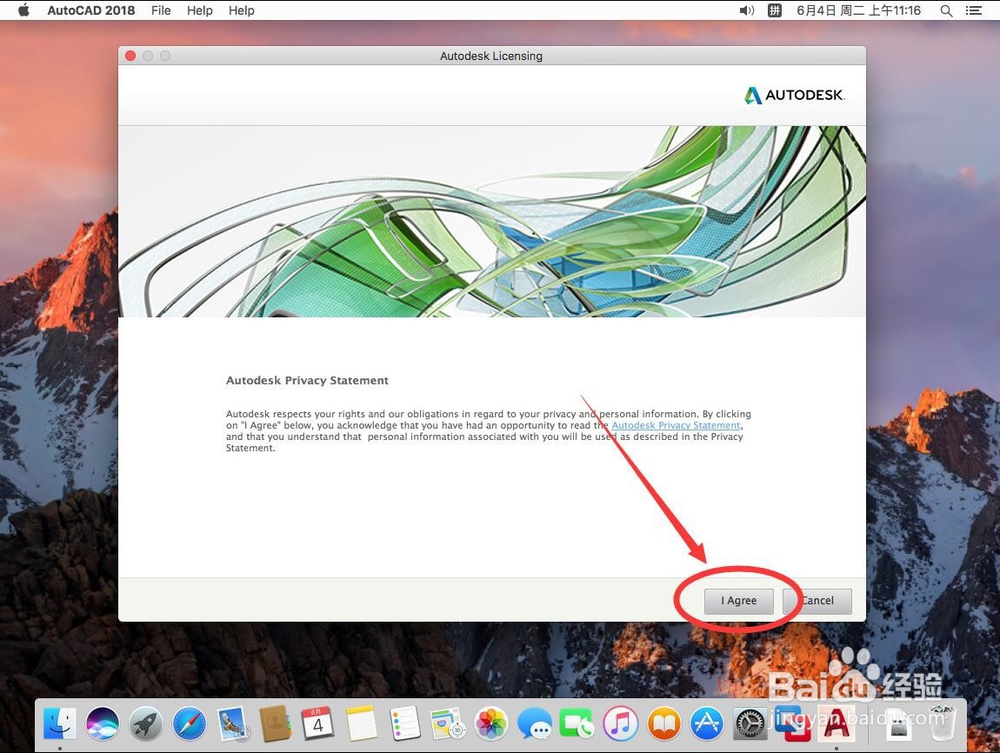The image size is (1000, 753).
Task: Open iBooks icon in Dock
Action: click(x=664, y=724)
